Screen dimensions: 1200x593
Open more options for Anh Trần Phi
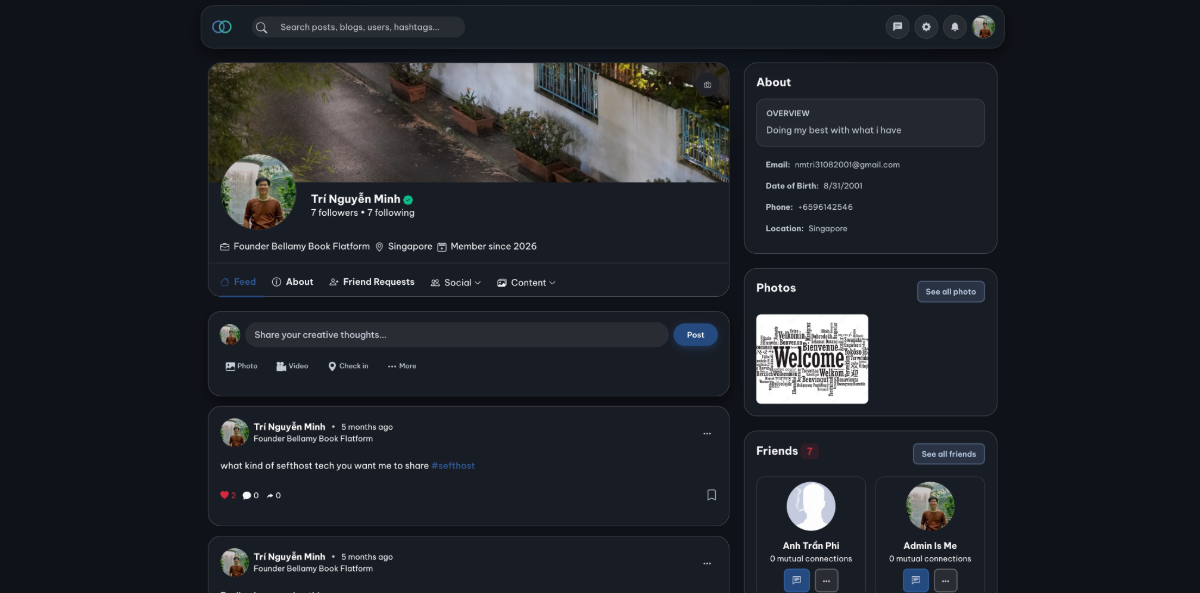826,580
